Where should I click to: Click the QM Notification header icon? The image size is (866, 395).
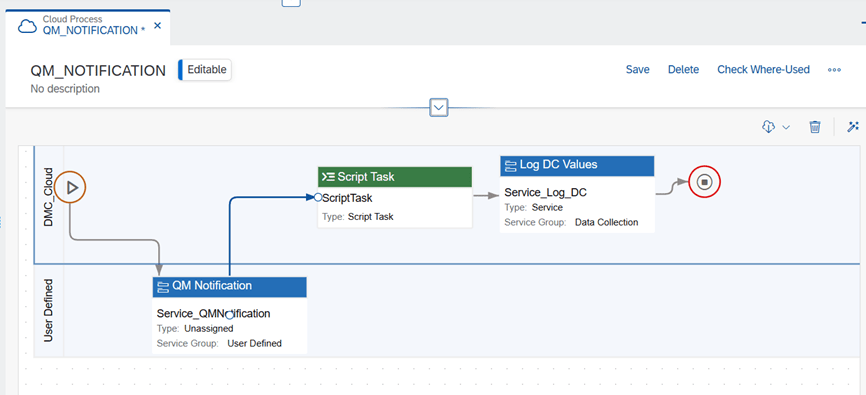coord(163,286)
